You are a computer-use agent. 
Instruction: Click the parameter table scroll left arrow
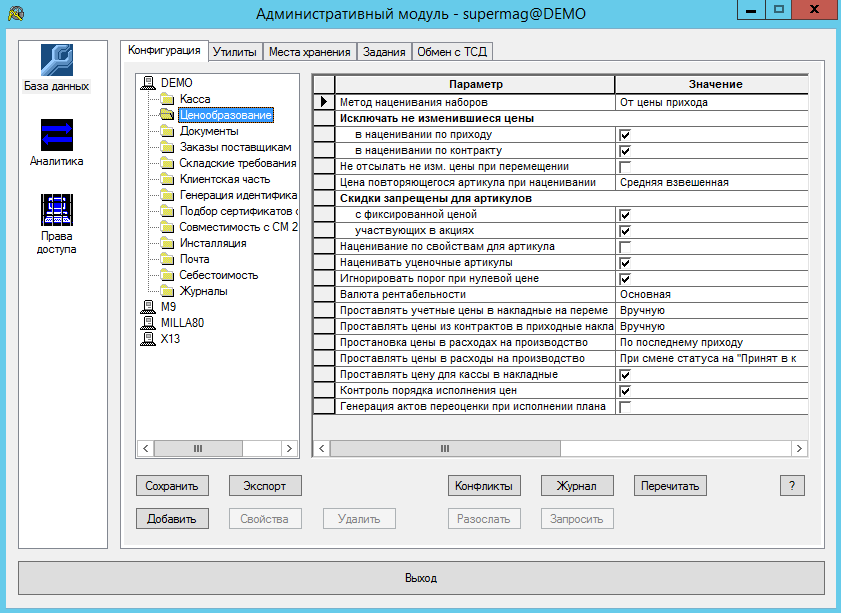321,448
